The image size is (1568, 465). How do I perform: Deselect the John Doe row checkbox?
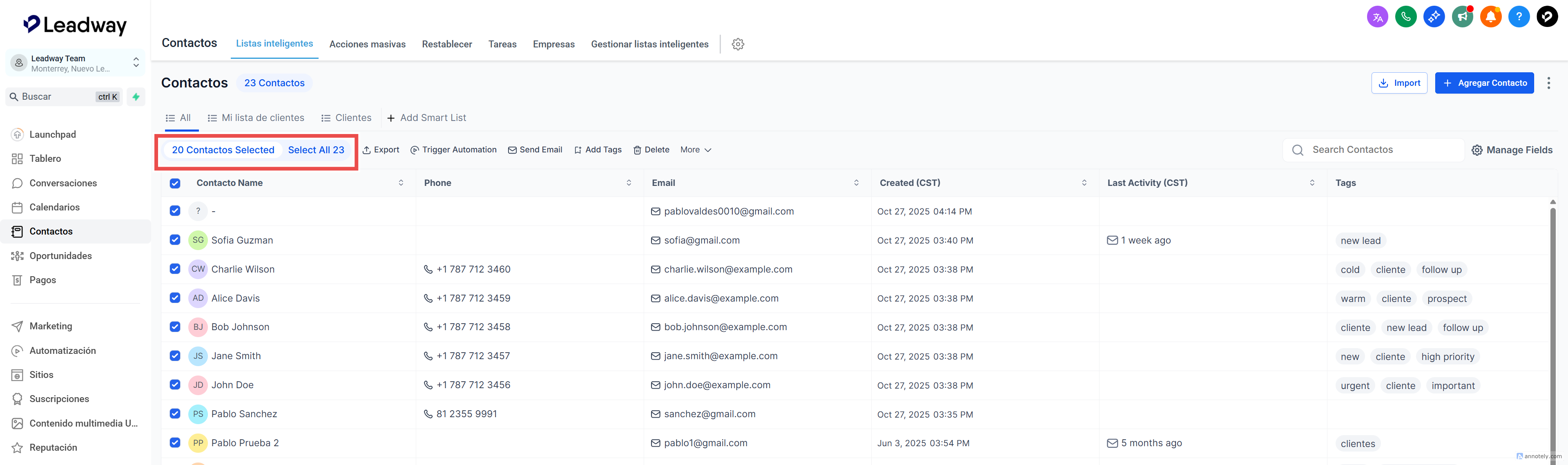tap(175, 385)
